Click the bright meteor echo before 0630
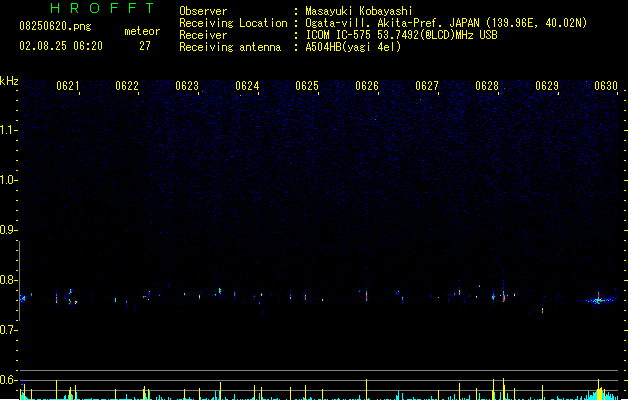The height and width of the screenshot is (400, 629). (598, 300)
